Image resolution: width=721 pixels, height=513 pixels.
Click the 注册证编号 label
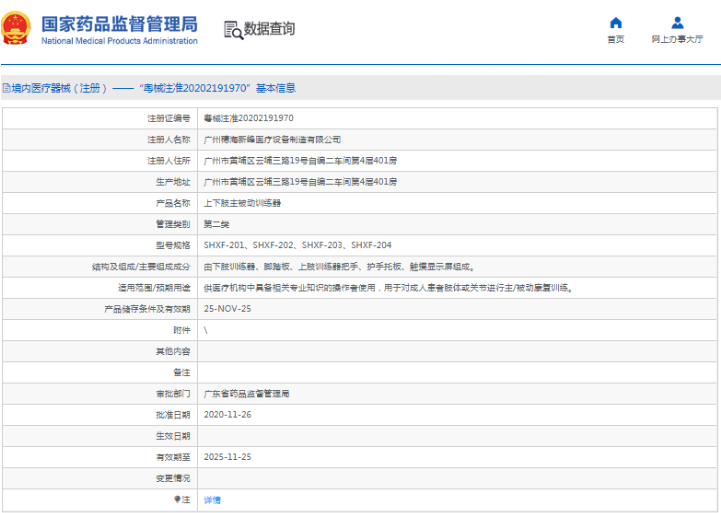click(169, 118)
